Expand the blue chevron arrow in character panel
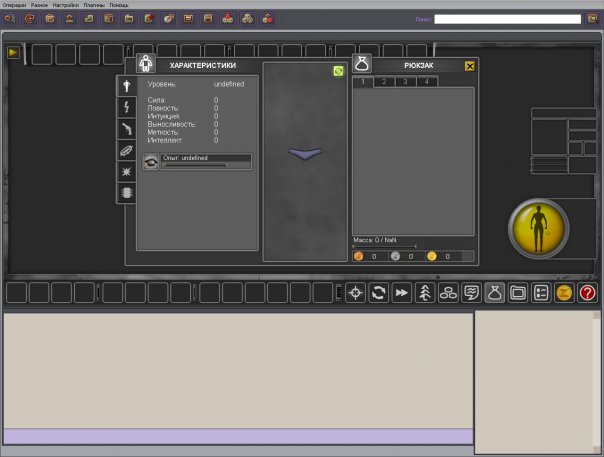 pyautogui.click(x=305, y=153)
